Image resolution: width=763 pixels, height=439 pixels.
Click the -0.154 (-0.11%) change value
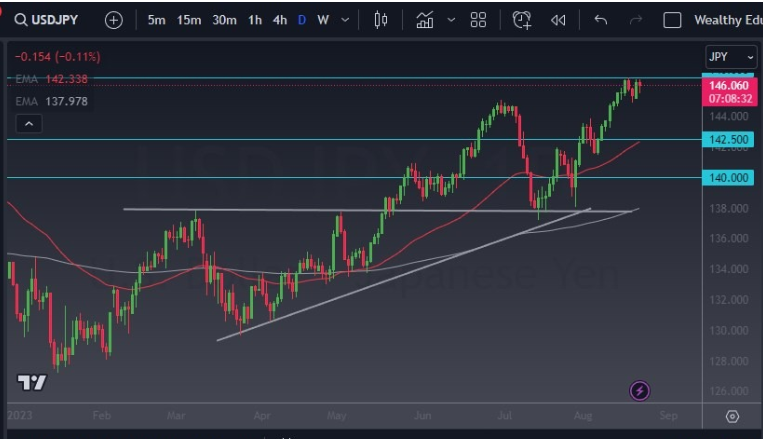(58, 57)
